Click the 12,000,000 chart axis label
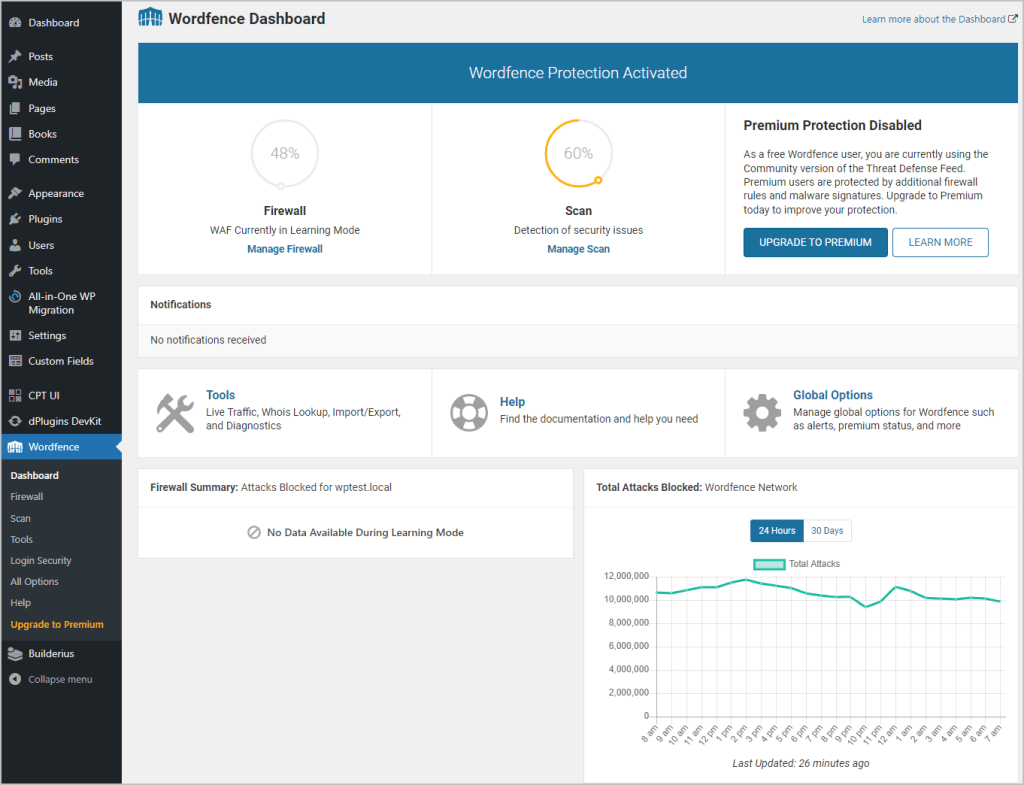 coord(626,576)
